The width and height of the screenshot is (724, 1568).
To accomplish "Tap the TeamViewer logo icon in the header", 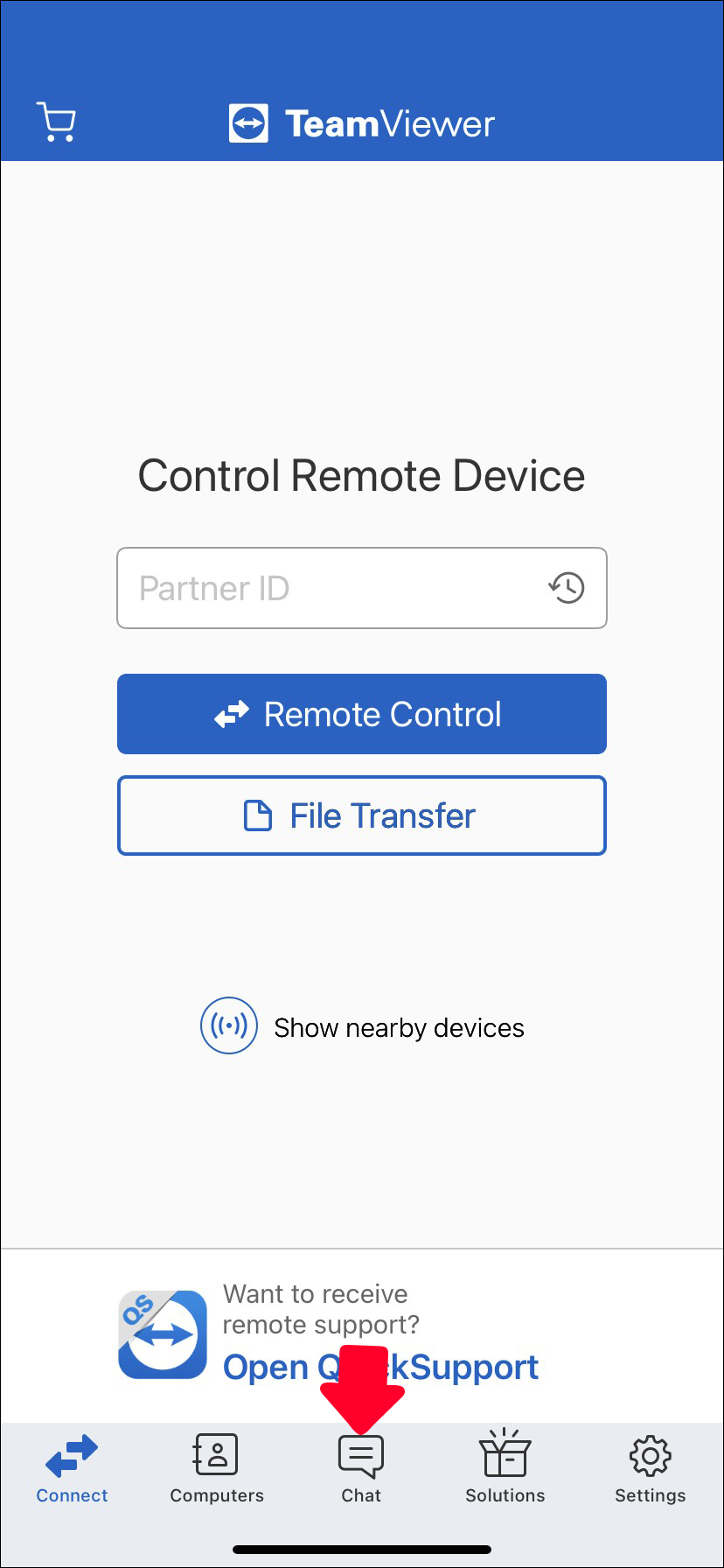I will [248, 123].
